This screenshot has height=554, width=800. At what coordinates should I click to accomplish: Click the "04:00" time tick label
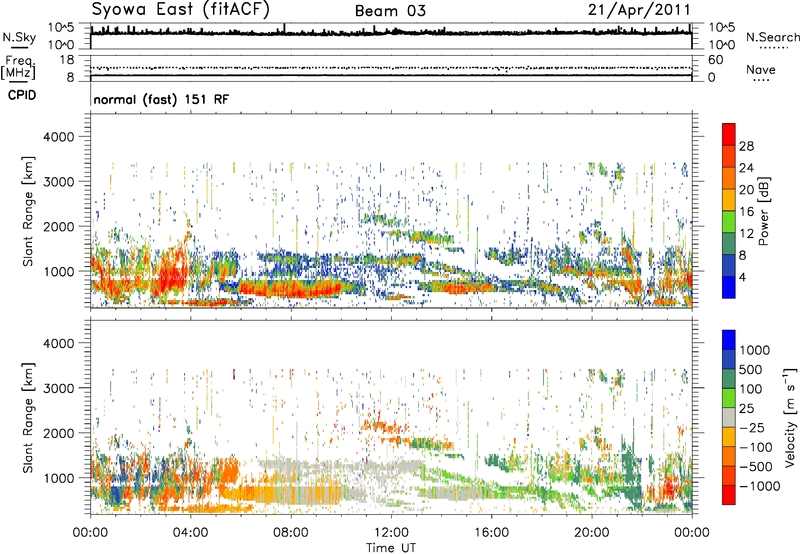190,533
